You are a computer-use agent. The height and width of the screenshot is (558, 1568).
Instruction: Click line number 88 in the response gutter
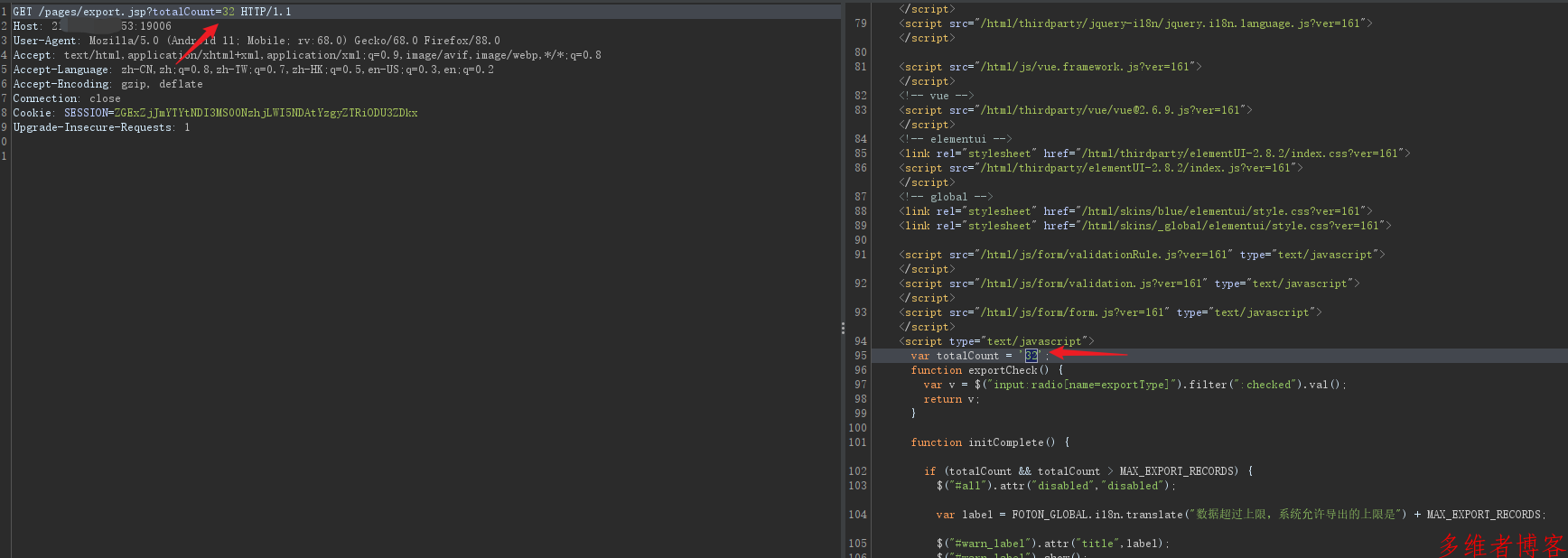pos(861,211)
